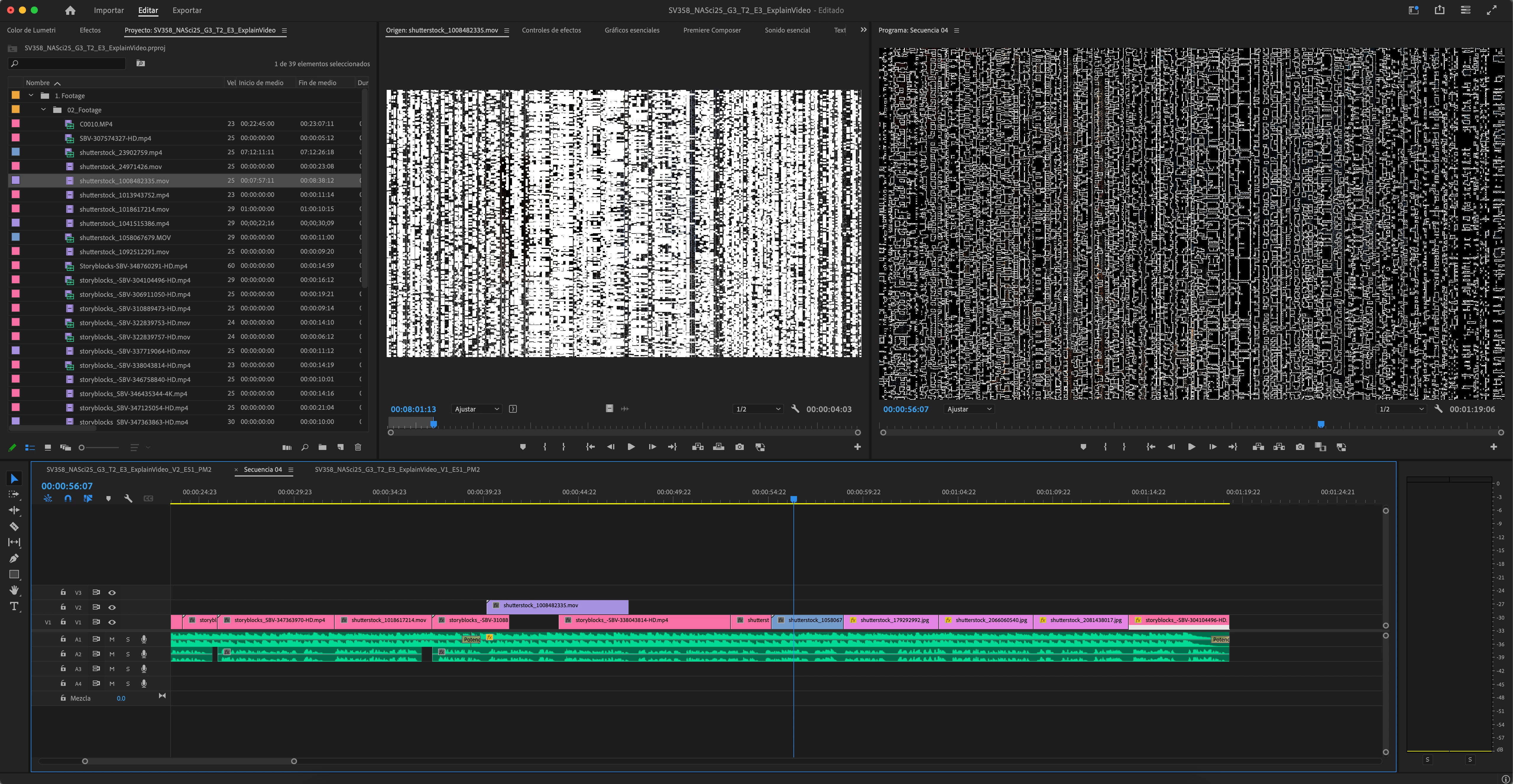Select the Razor tool
Screen dimensions: 1513x784
pyautogui.click(x=14, y=526)
